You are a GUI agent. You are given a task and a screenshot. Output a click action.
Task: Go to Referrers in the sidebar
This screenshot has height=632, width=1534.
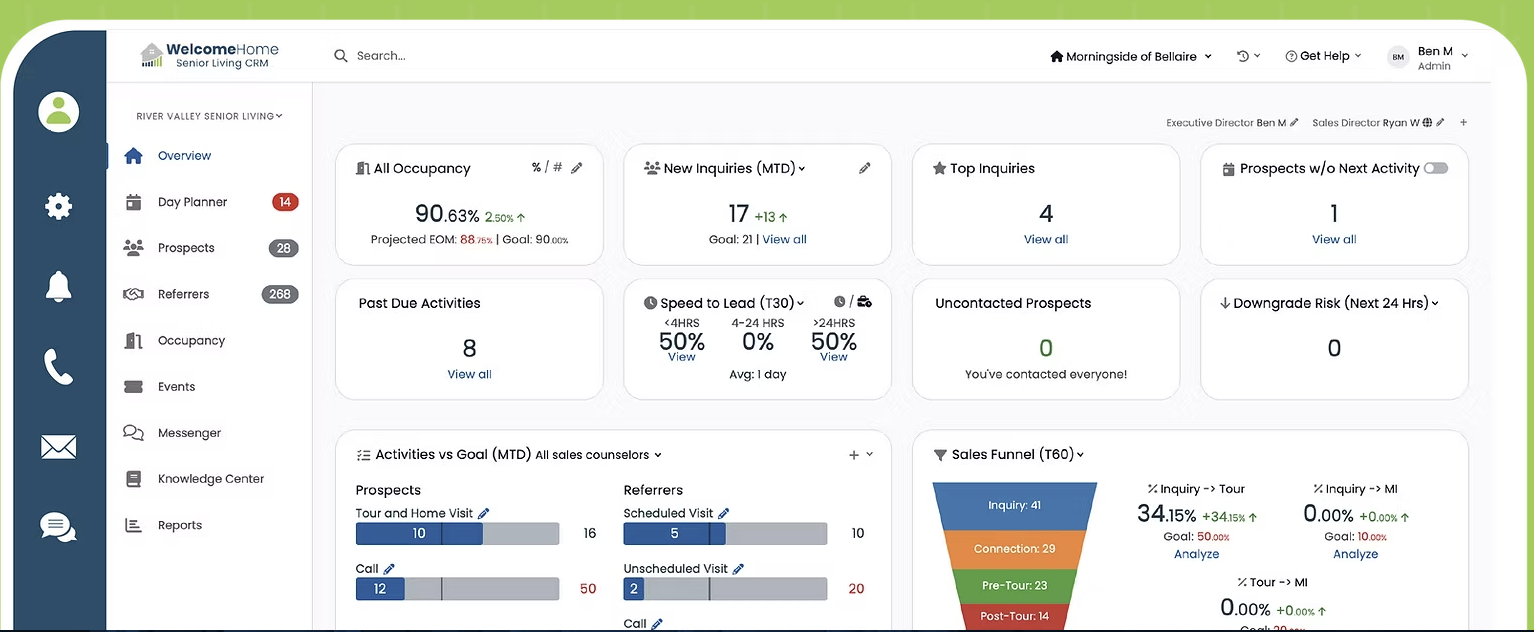[183, 294]
